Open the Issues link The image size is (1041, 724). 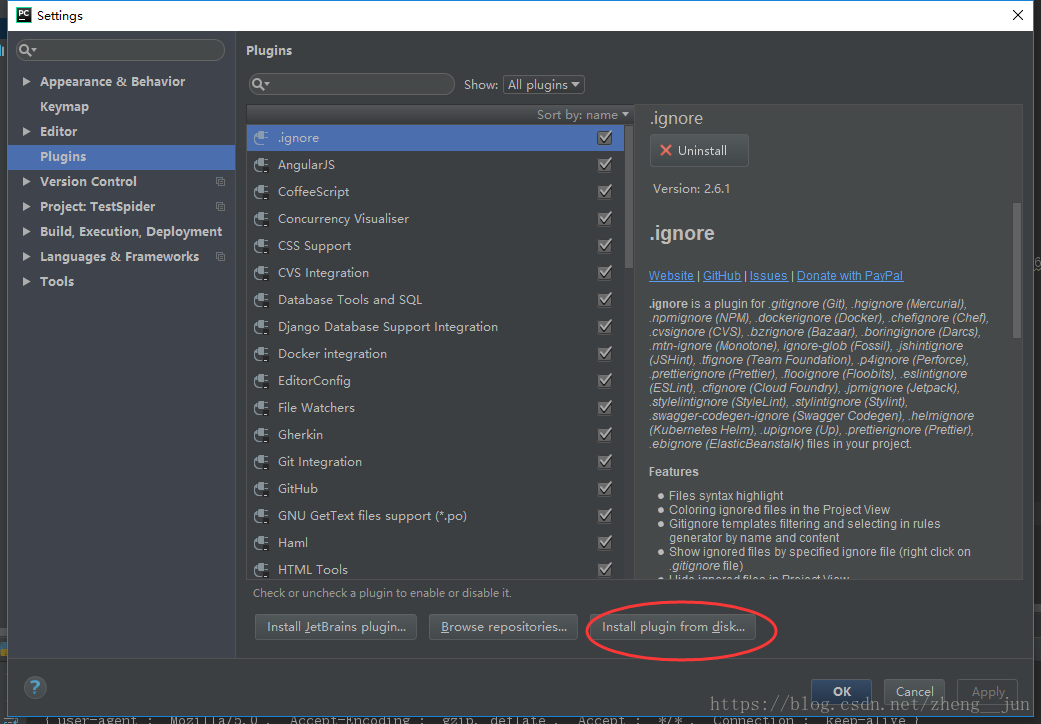pos(768,276)
